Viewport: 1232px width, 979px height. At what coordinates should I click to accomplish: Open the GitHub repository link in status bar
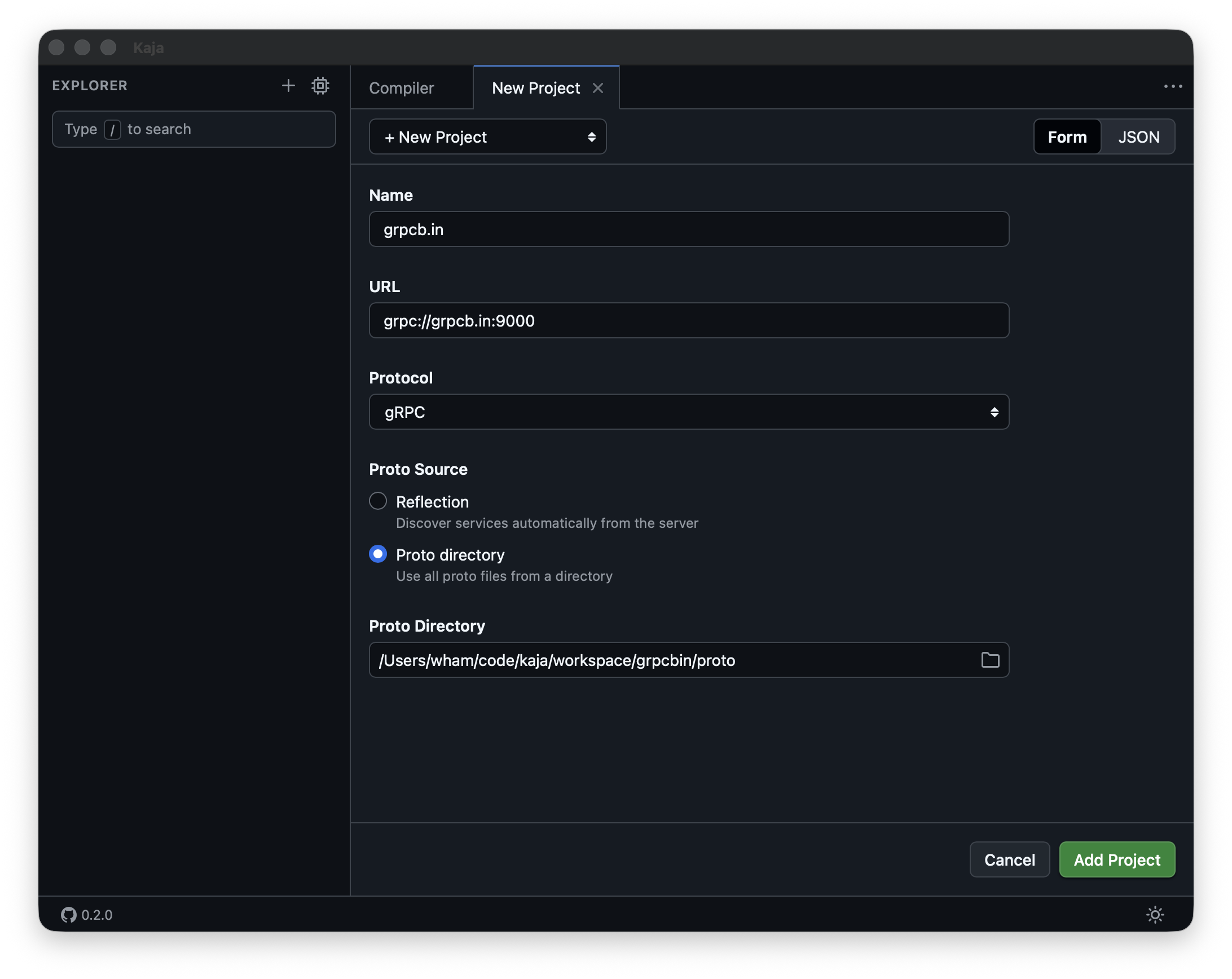tap(68, 915)
